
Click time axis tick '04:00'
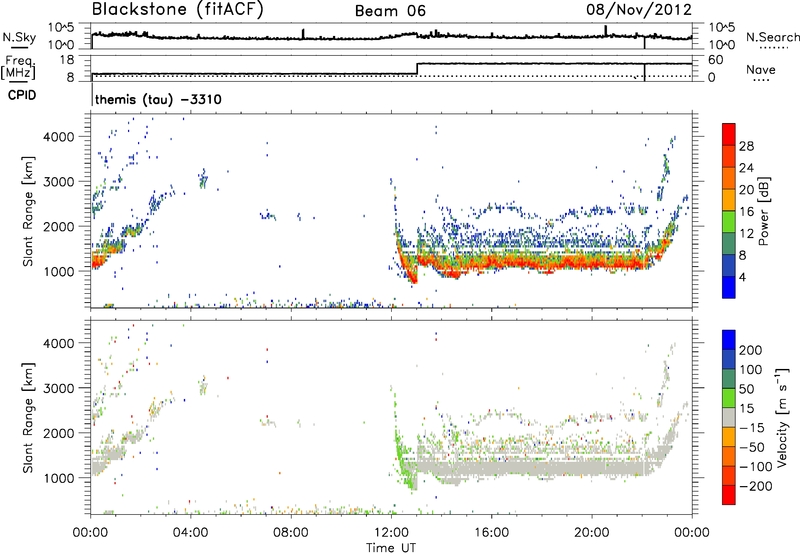(x=191, y=533)
